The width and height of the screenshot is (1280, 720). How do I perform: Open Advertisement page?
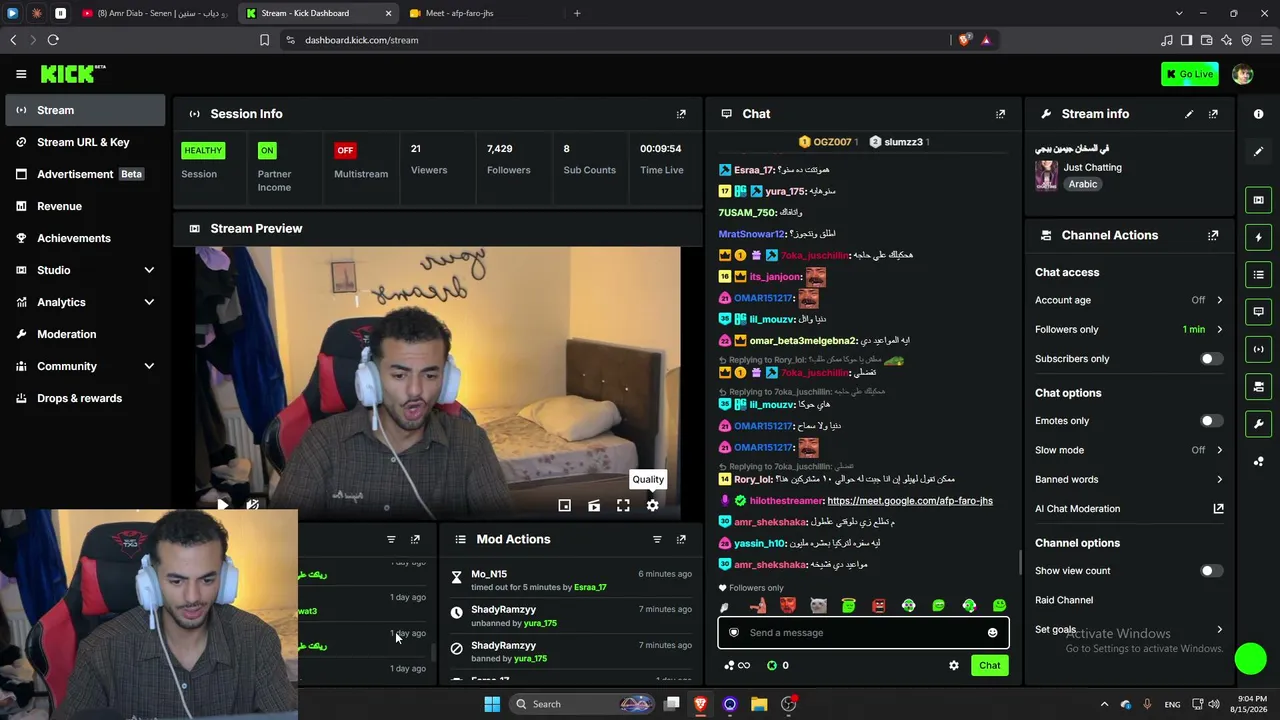(85, 174)
